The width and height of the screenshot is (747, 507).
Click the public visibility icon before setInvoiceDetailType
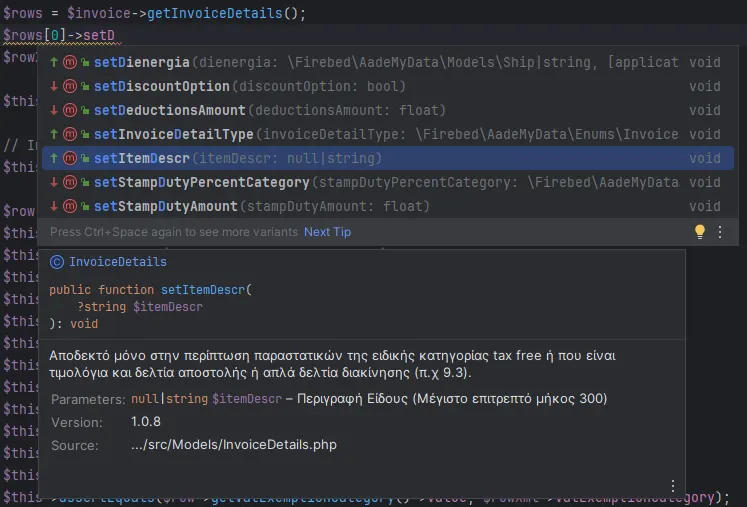[85, 135]
